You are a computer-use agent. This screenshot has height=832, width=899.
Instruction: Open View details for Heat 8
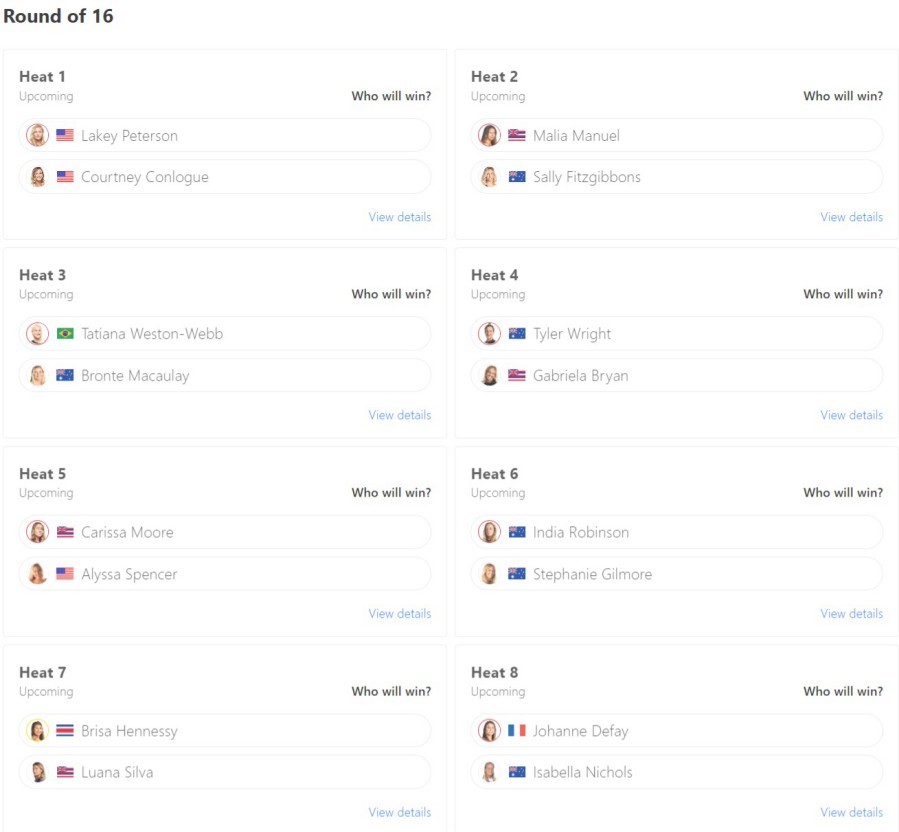coord(851,812)
